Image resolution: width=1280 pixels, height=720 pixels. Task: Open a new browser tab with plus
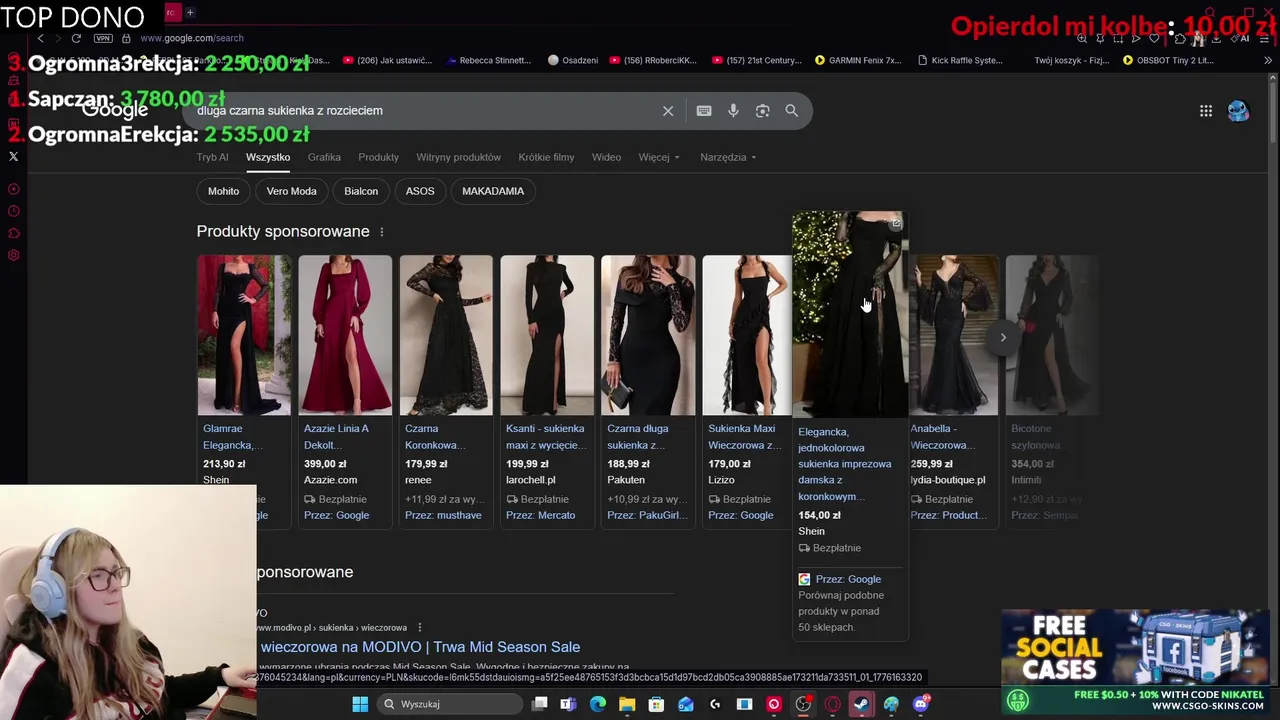pos(190,12)
